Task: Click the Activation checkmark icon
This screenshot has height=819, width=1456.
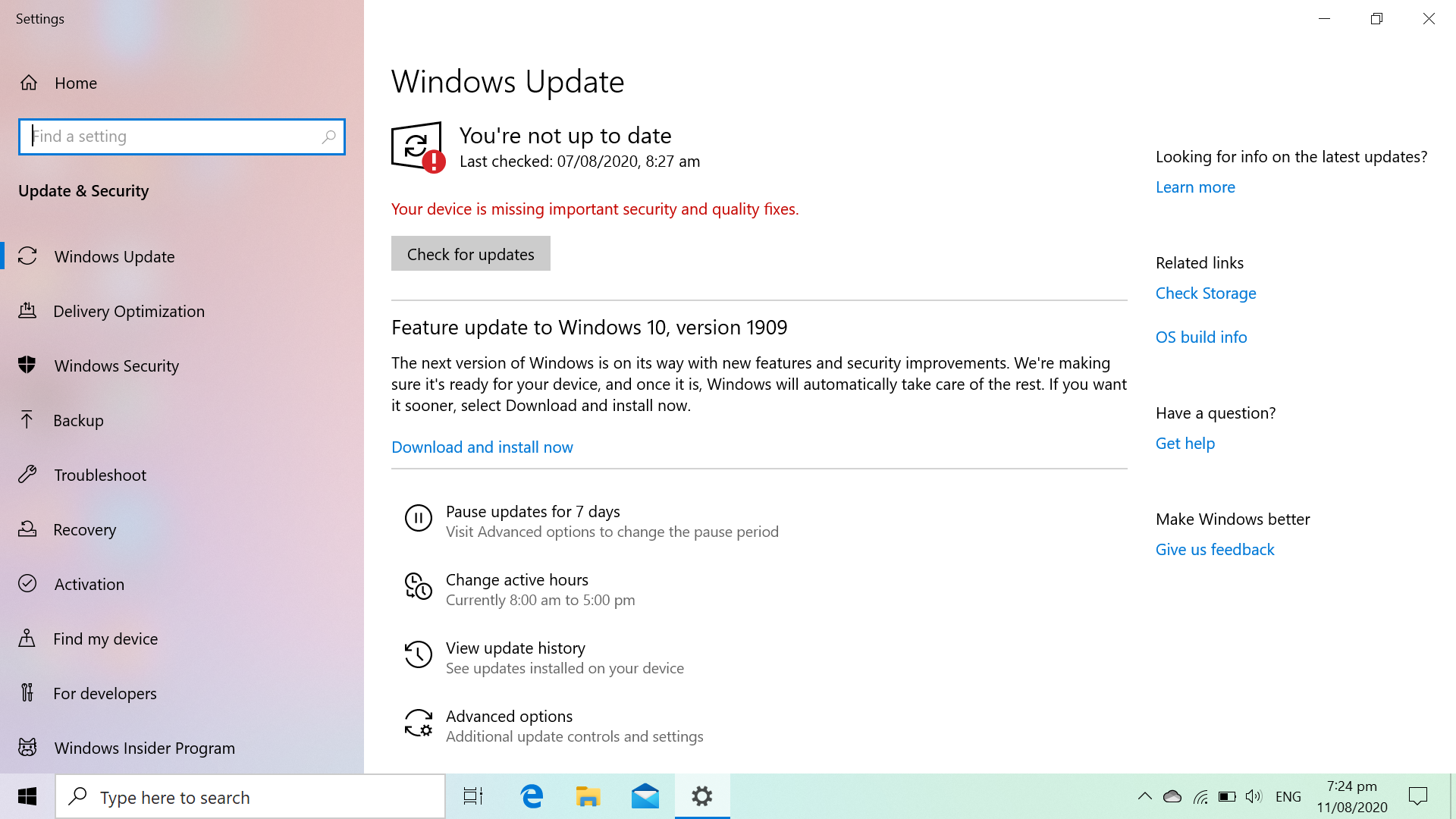Action: 27,584
